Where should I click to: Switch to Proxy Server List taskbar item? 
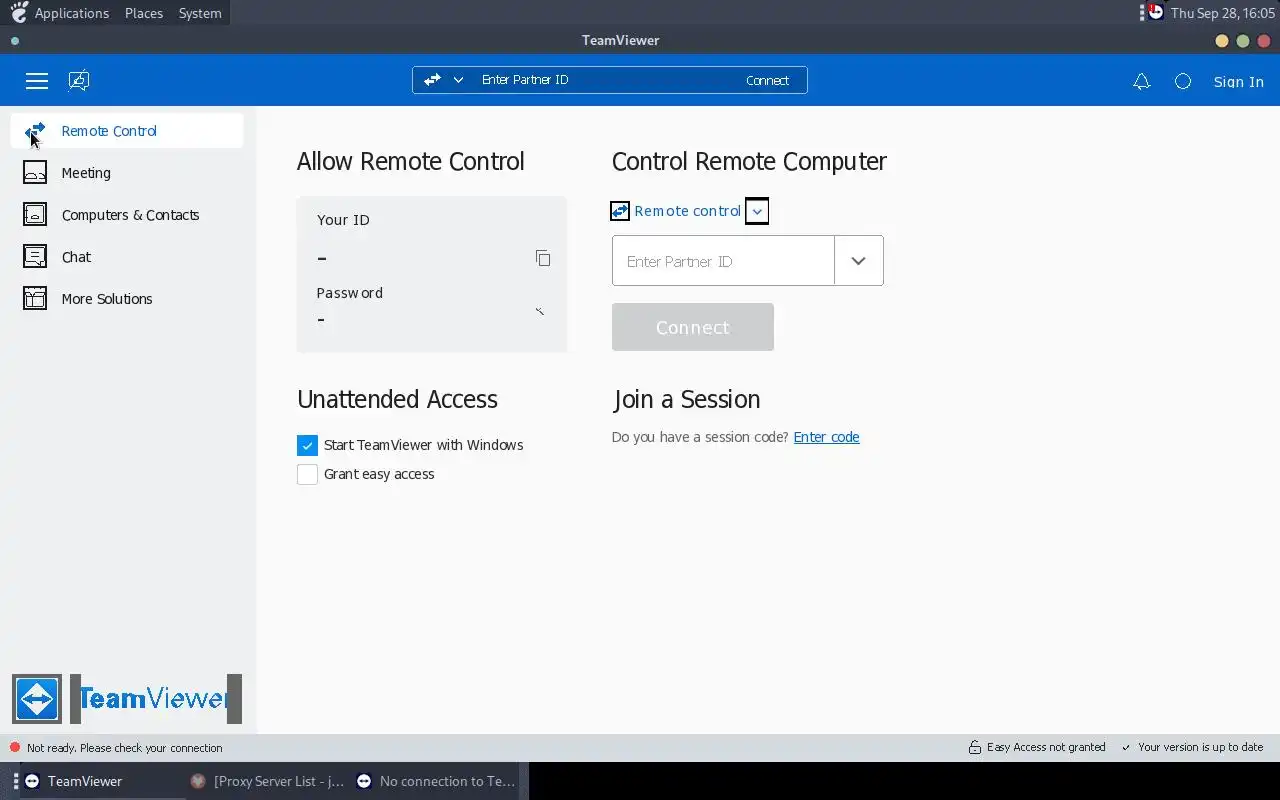pyautogui.click(x=267, y=781)
